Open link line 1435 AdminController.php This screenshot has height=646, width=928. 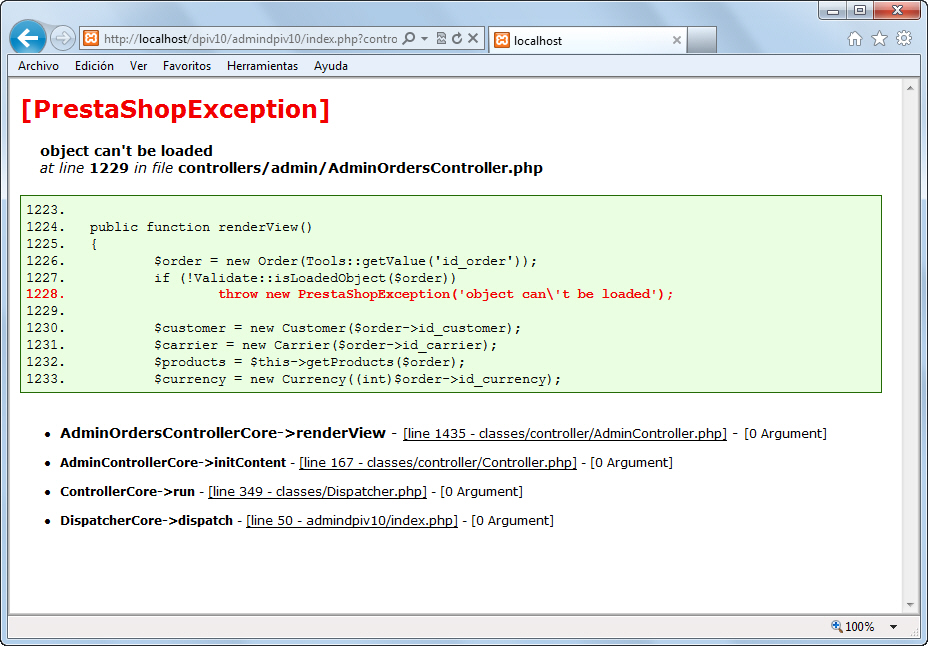(x=565, y=434)
